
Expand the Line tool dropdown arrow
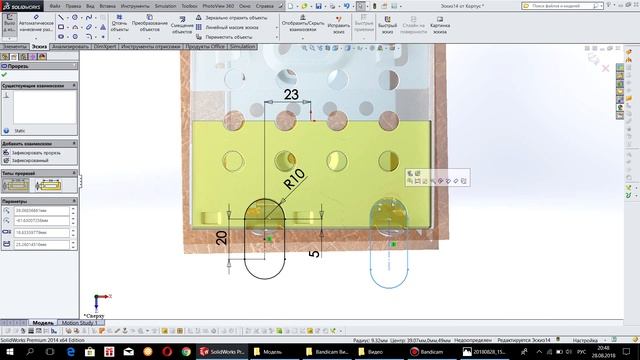click(x=67, y=18)
